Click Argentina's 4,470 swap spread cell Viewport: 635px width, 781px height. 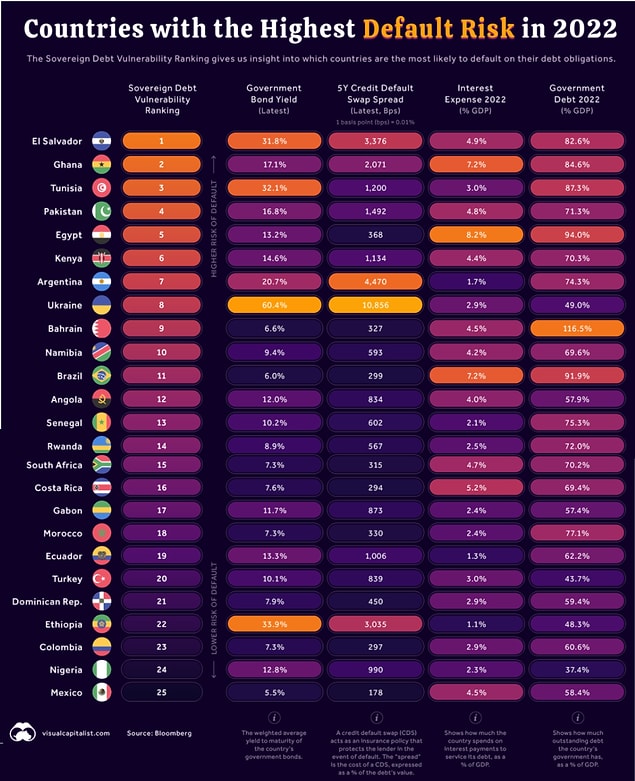[375, 281]
